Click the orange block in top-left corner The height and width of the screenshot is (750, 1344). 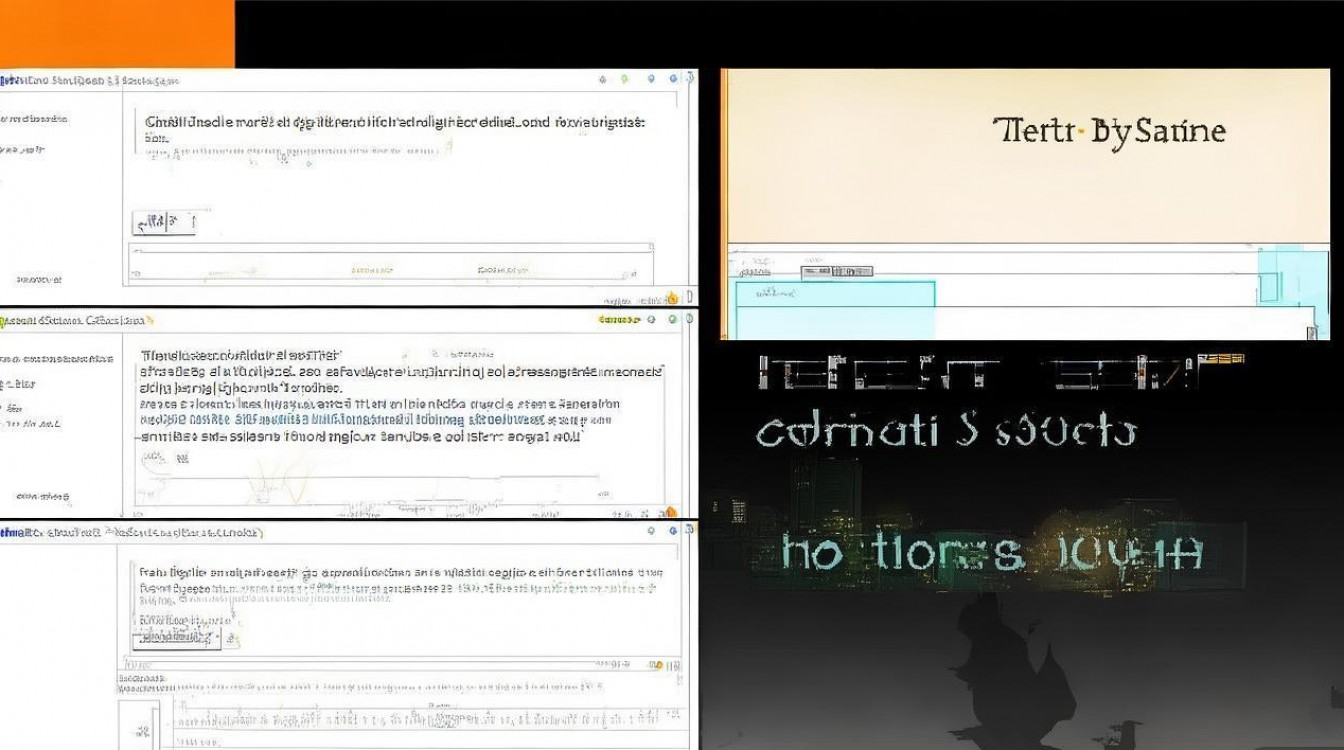coord(117,33)
